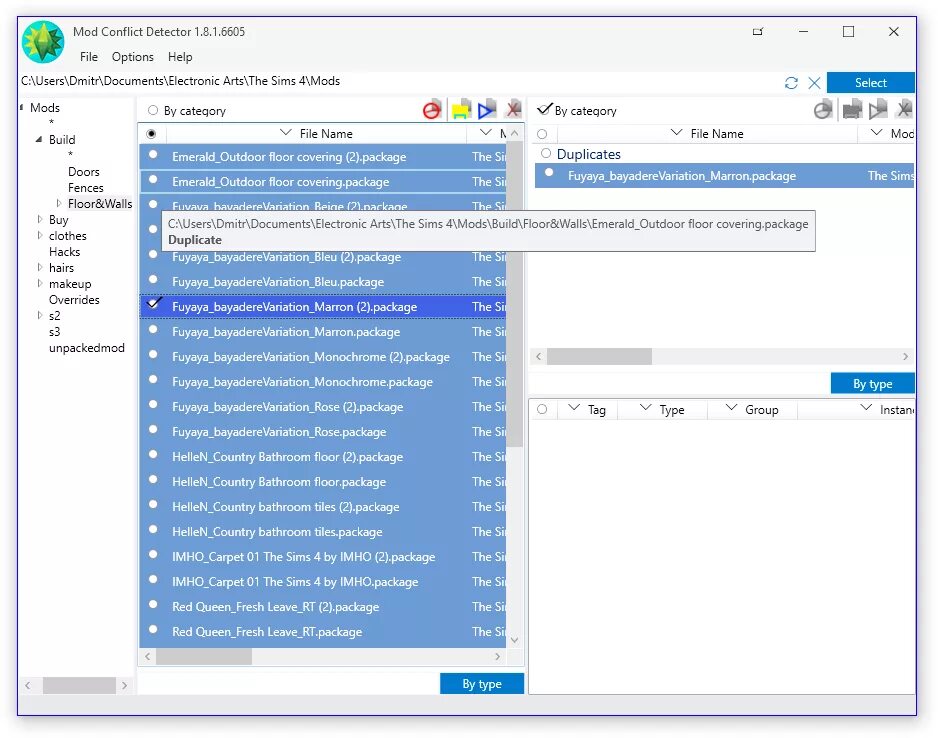Toggle the left panel By category option
This screenshot has height=738, width=938.
(x=153, y=111)
